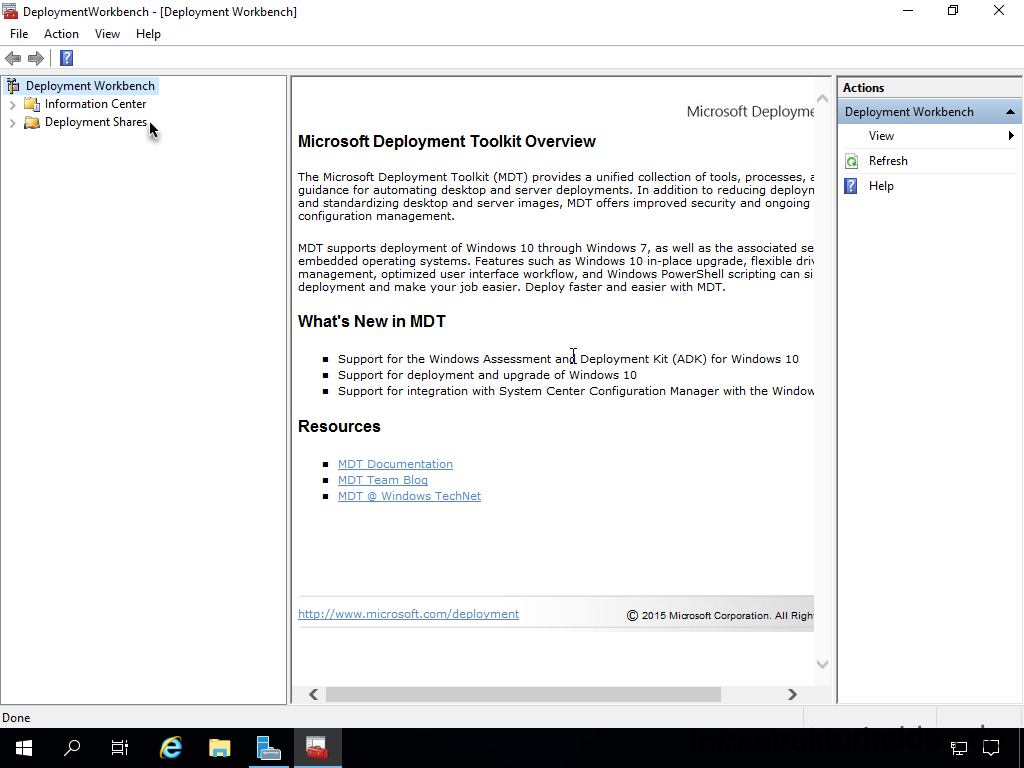Screen dimensions: 1024x768
Task: Open the Action Center notification icon
Action: [x=991, y=748]
